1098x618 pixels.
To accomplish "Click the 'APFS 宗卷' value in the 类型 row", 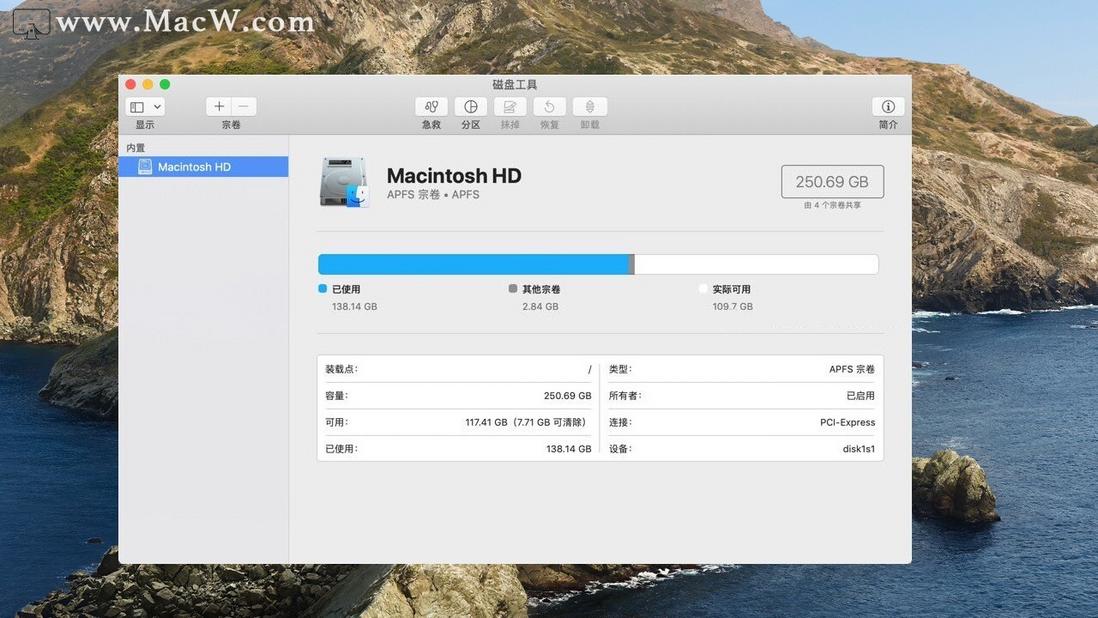I will pos(852,369).
